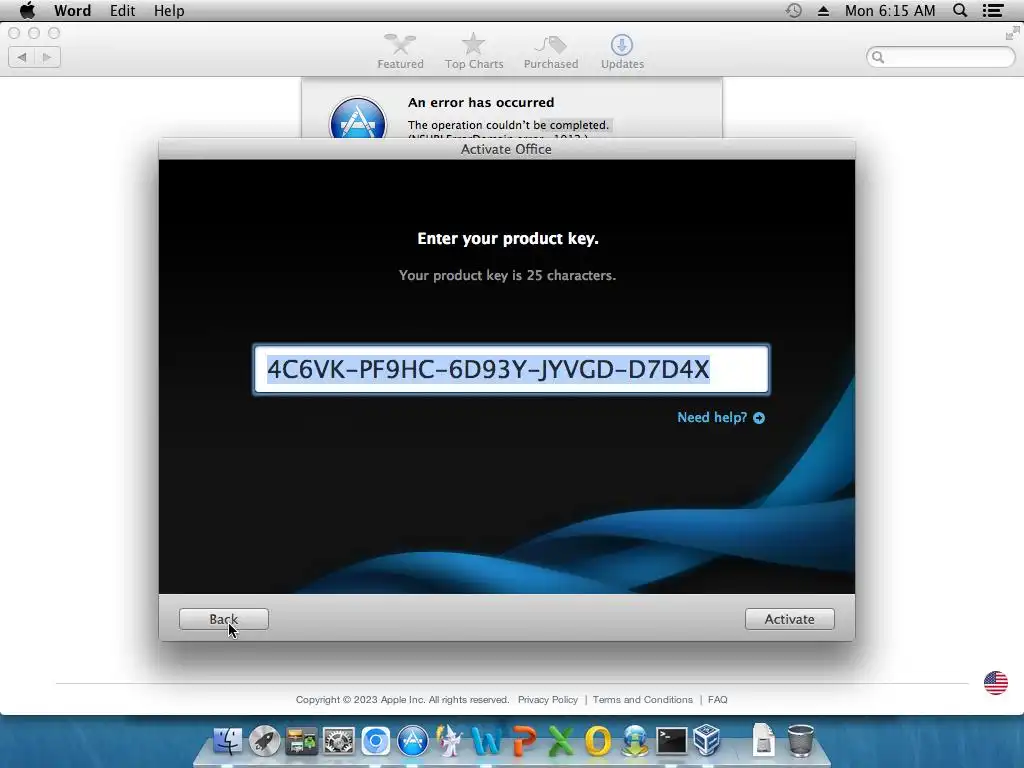
Task: Open the globe download icon in Dock
Action: 635,741
